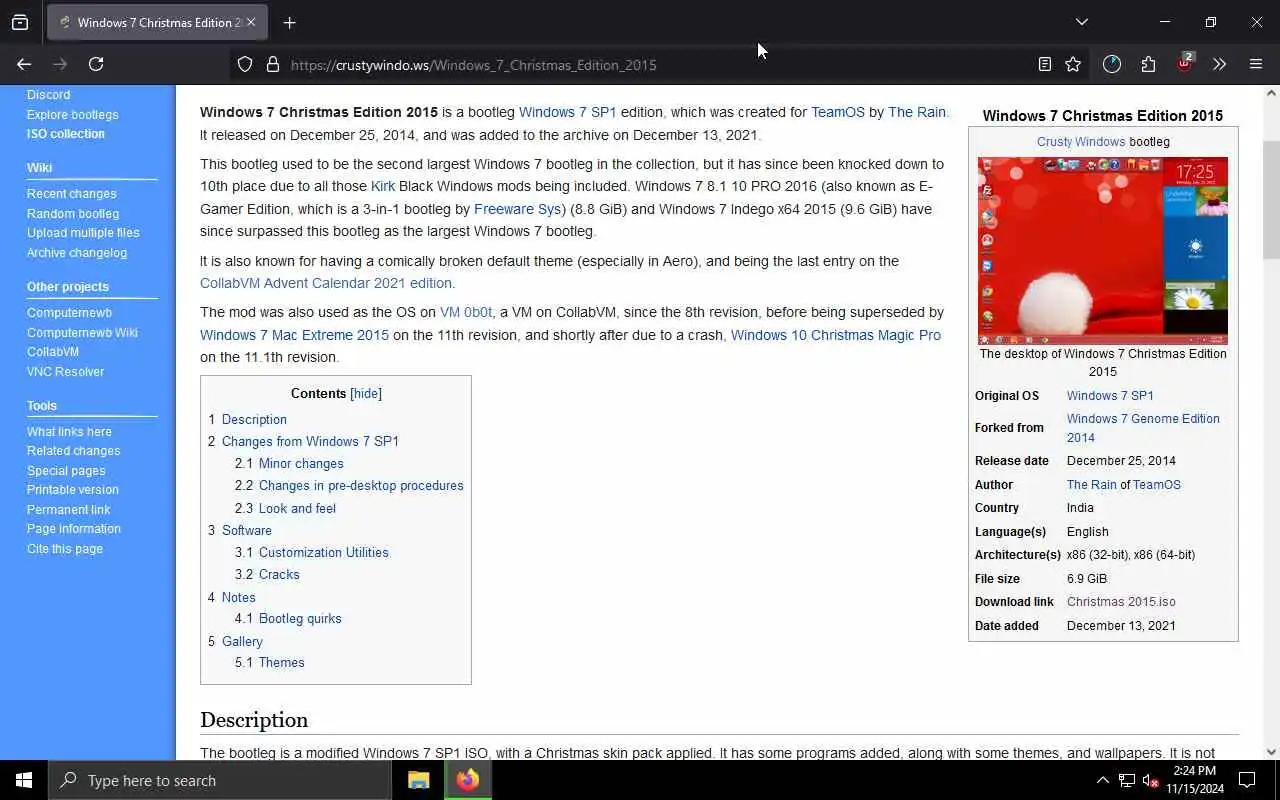Open VNC Resolver project
1280x800 pixels.
coord(65,372)
